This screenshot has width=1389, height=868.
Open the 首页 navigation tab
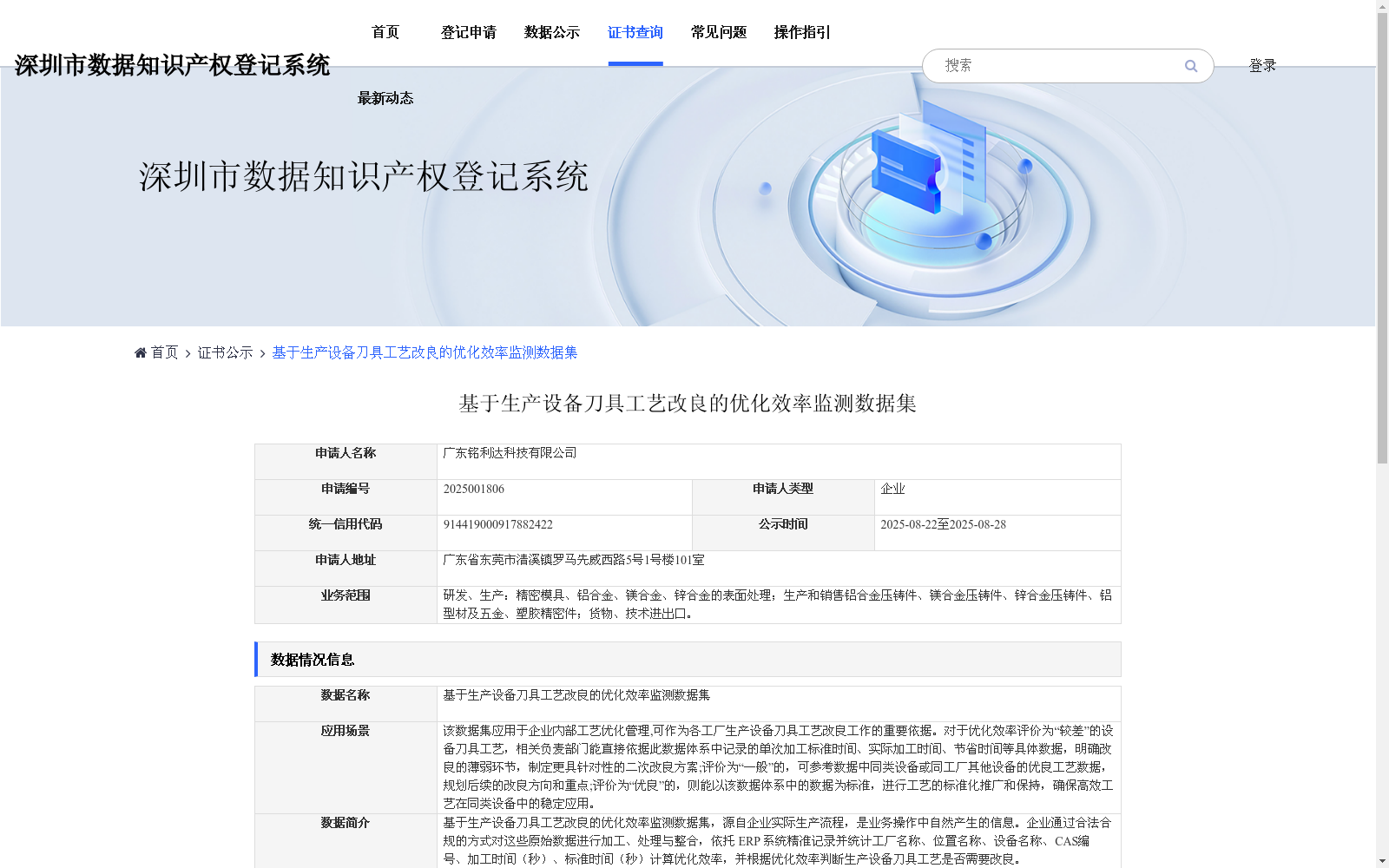[385, 32]
